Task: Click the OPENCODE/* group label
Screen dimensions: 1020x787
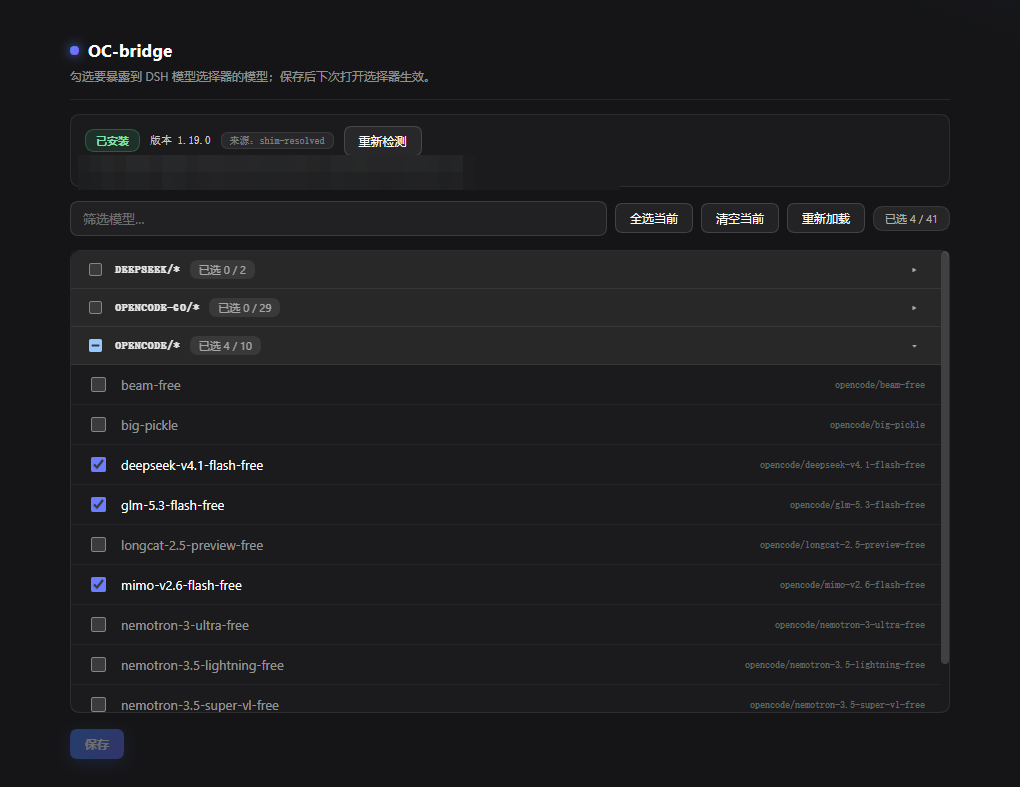Action: click(147, 345)
